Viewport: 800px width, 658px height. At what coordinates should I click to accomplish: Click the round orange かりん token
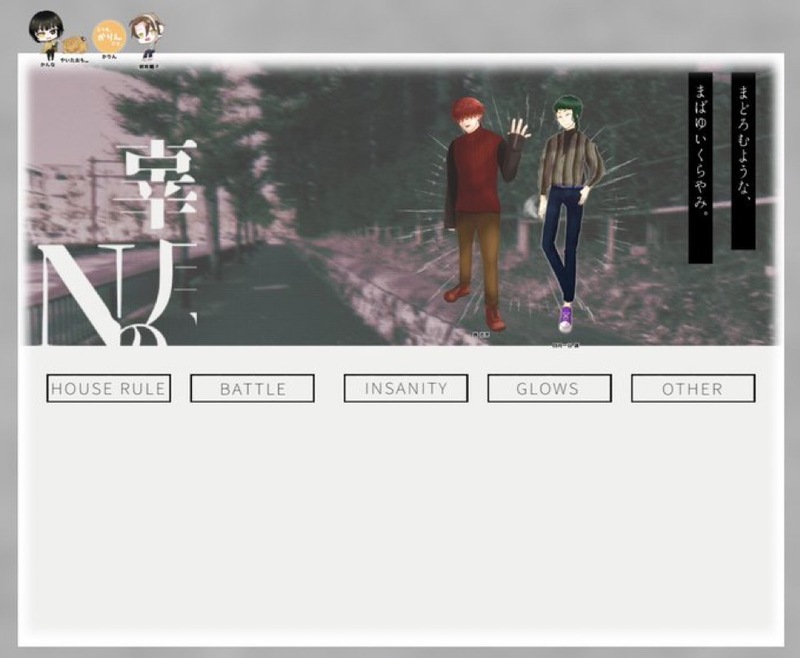(x=109, y=36)
